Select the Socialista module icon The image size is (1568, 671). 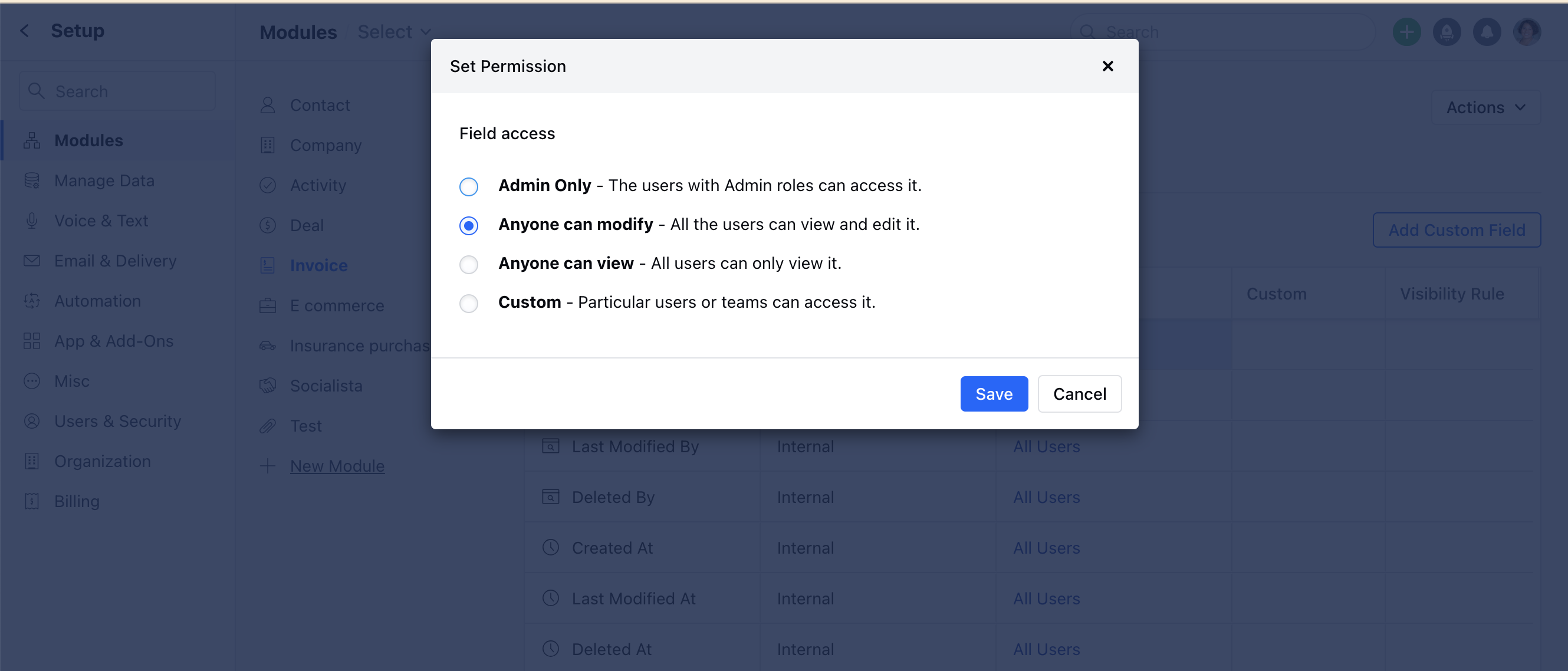267,385
